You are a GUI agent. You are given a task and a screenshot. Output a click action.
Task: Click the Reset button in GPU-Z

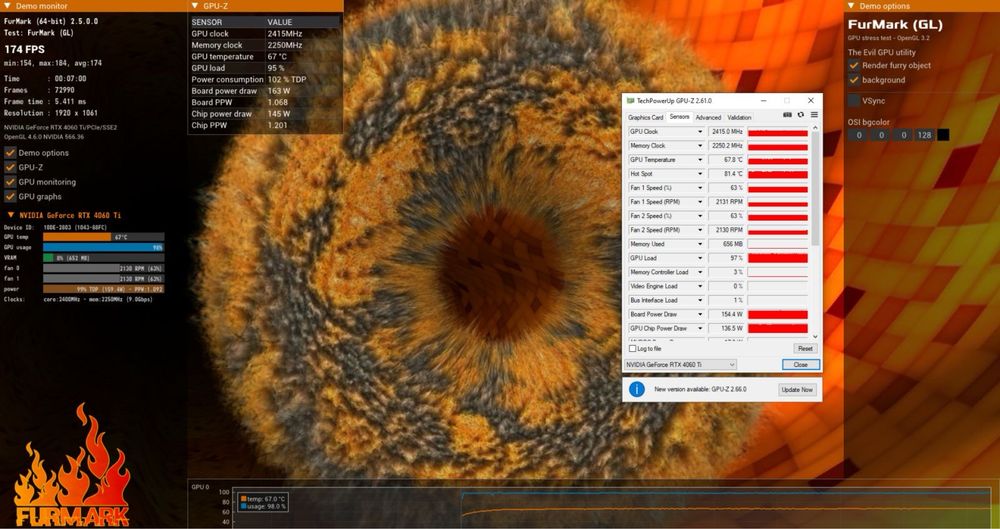805,348
